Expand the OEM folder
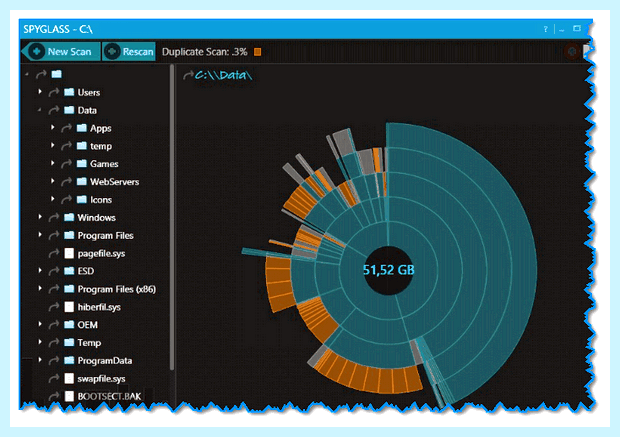Image resolution: width=620 pixels, height=437 pixels. click(x=40, y=324)
